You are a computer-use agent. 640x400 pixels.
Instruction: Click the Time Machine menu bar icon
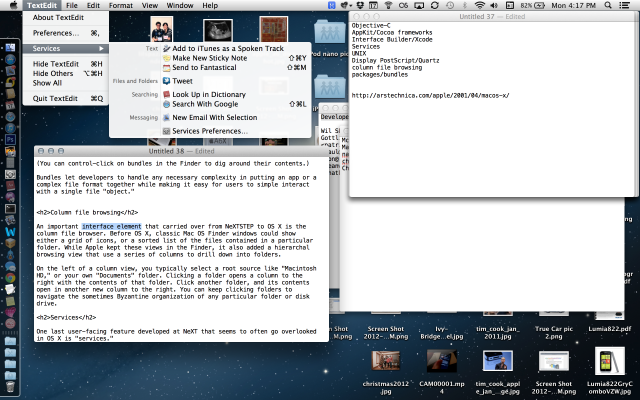450,5
